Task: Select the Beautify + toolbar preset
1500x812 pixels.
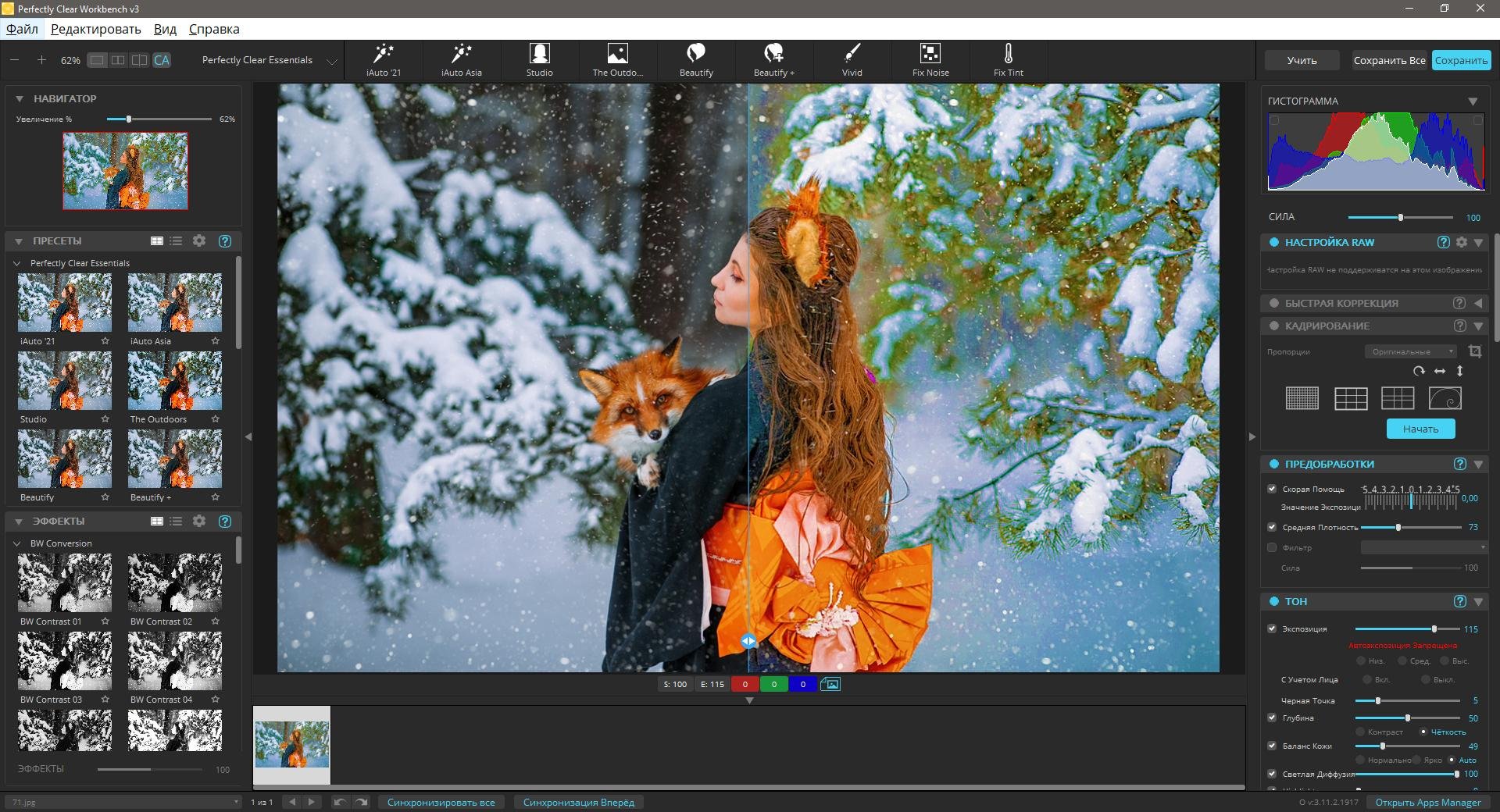Action: (773, 60)
